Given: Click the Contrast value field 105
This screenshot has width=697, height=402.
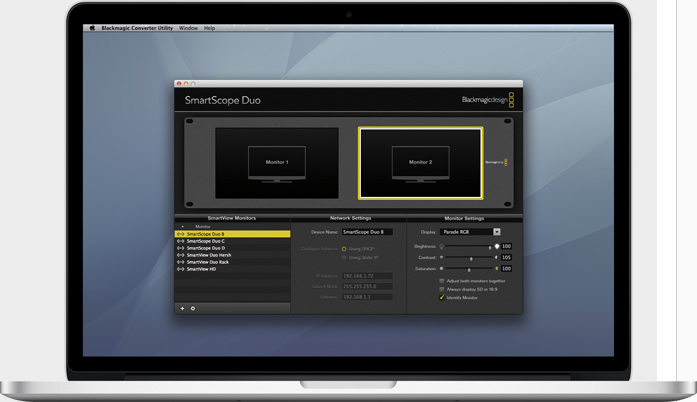Looking at the screenshot, I should click(x=506, y=257).
